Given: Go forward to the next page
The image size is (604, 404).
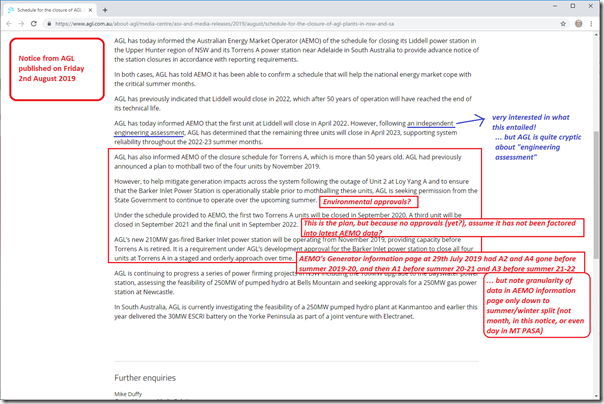Looking at the screenshot, I should 22,24.
